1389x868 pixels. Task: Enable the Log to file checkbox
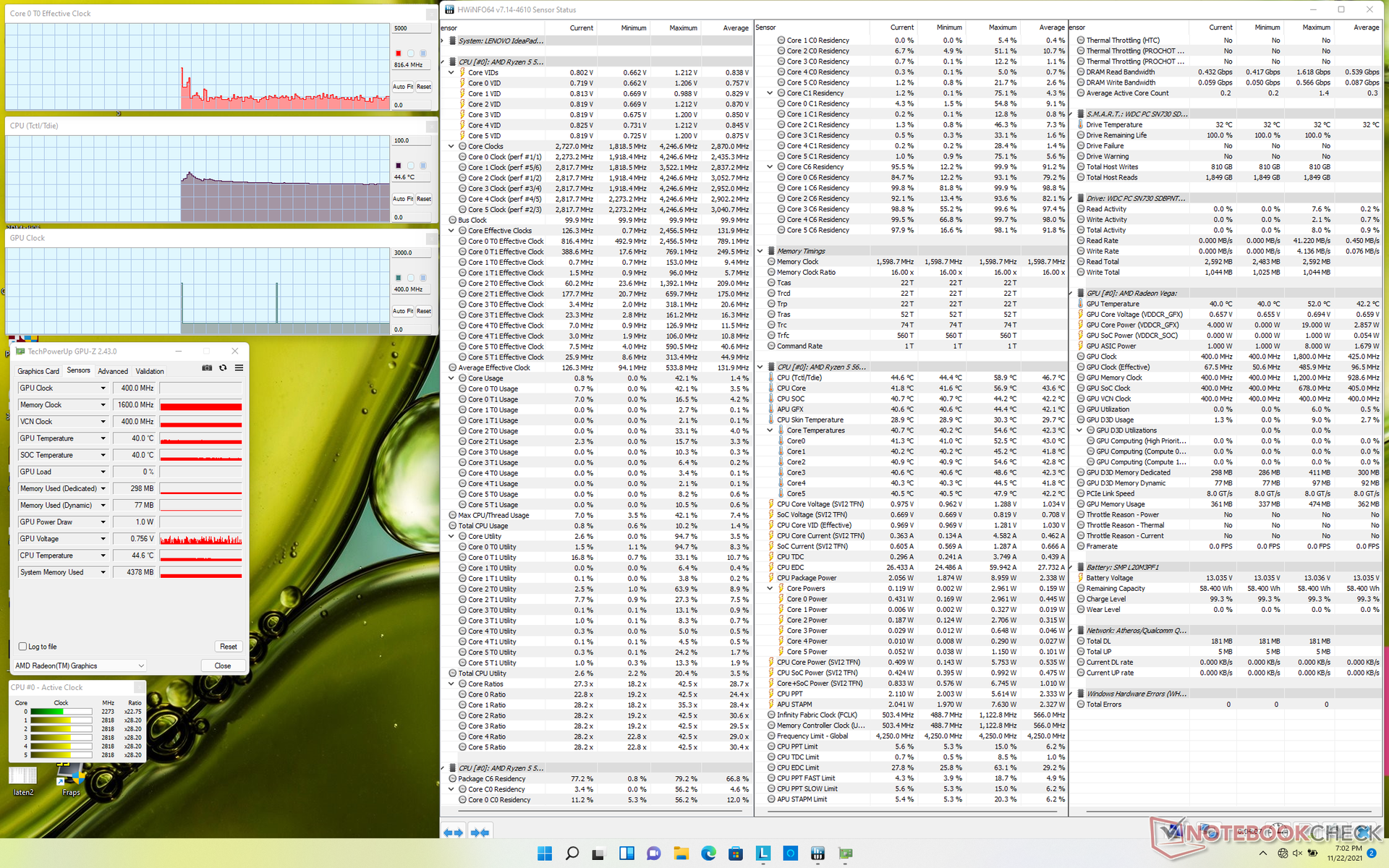(23, 647)
